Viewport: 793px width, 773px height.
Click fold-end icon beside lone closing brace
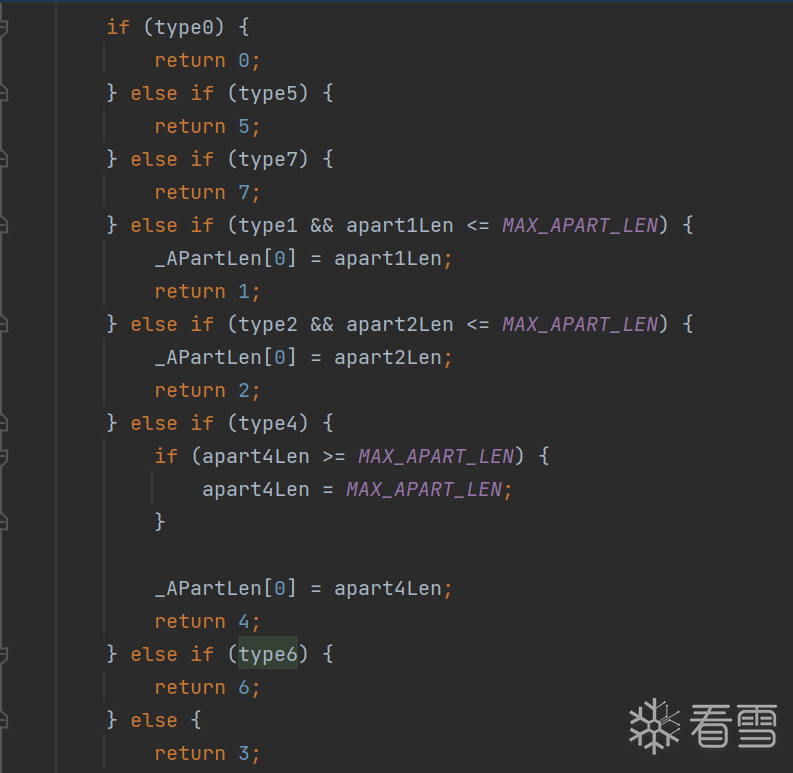tap(3, 522)
